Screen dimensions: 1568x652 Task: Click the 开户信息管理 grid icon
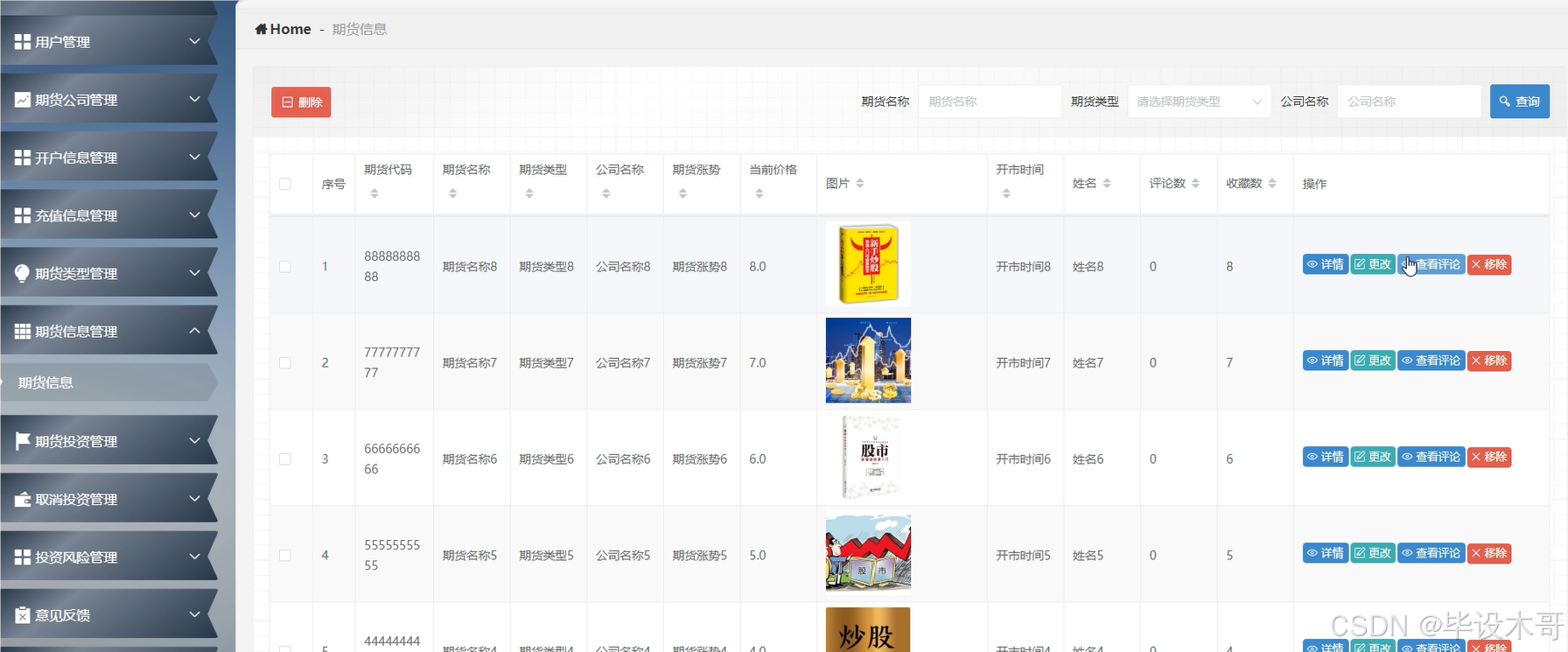[23, 158]
